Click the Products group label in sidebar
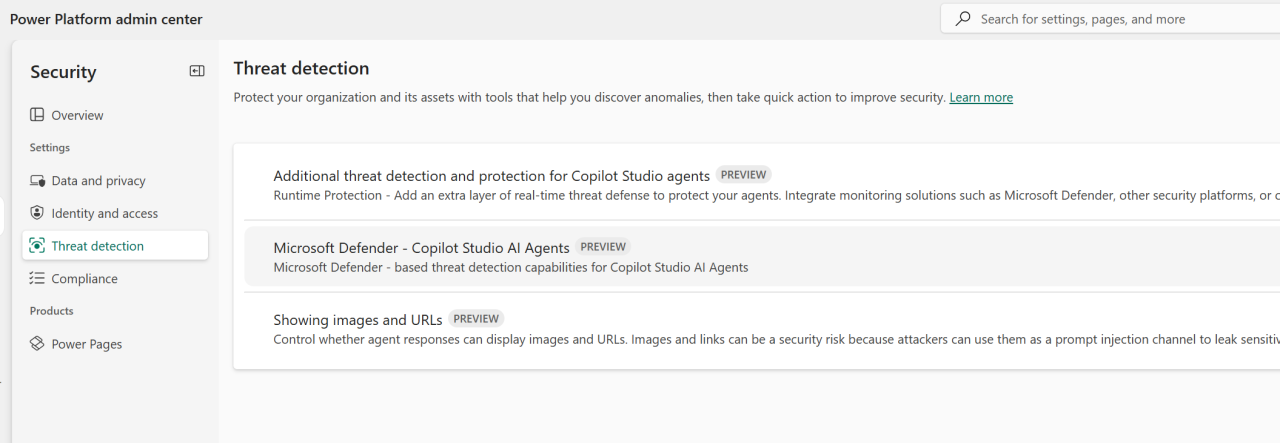 (52, 311)
